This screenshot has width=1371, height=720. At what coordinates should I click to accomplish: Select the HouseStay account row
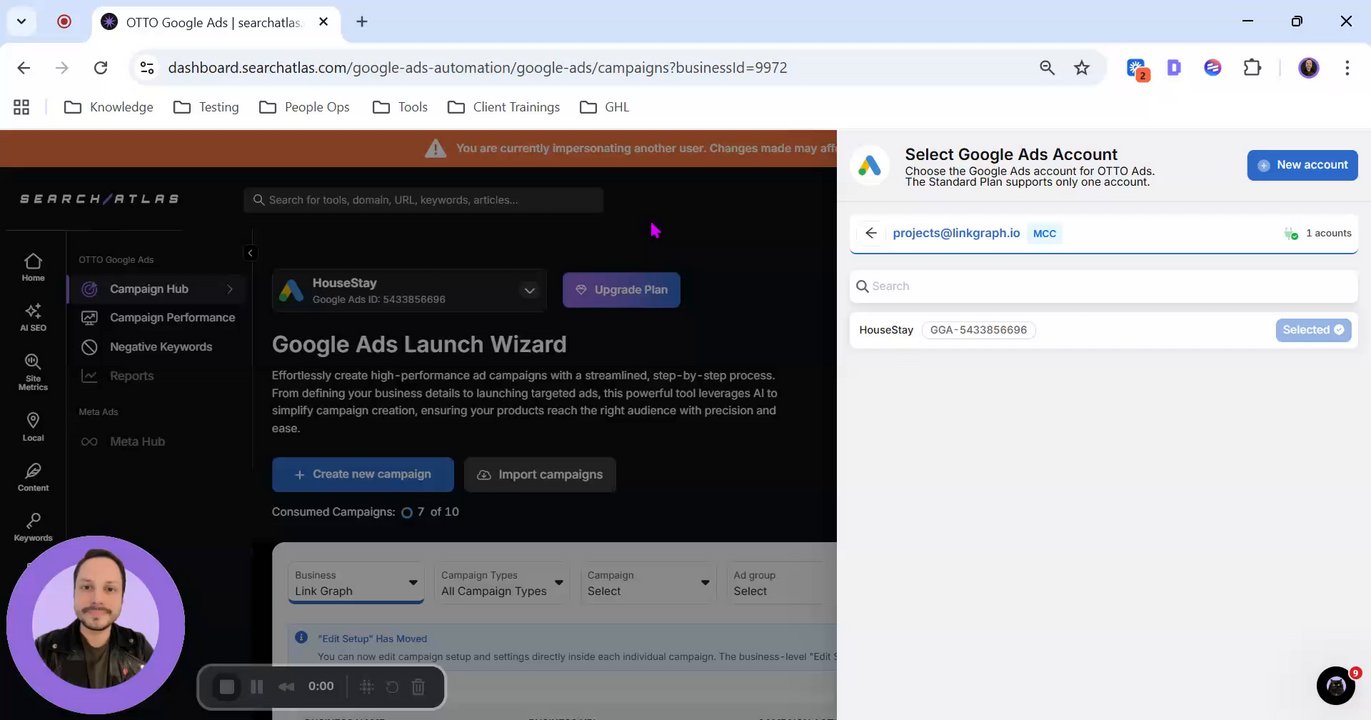[1103, 330]
